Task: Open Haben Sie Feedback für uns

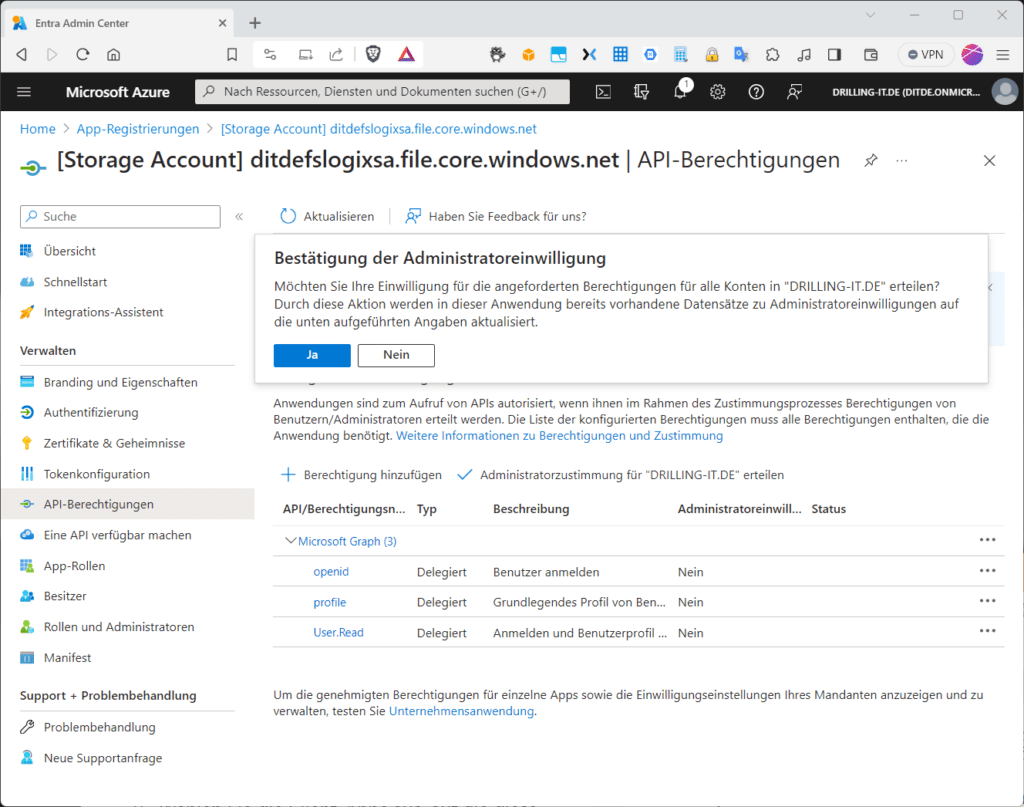Action: pyautogui.click(x=496, y=217)
